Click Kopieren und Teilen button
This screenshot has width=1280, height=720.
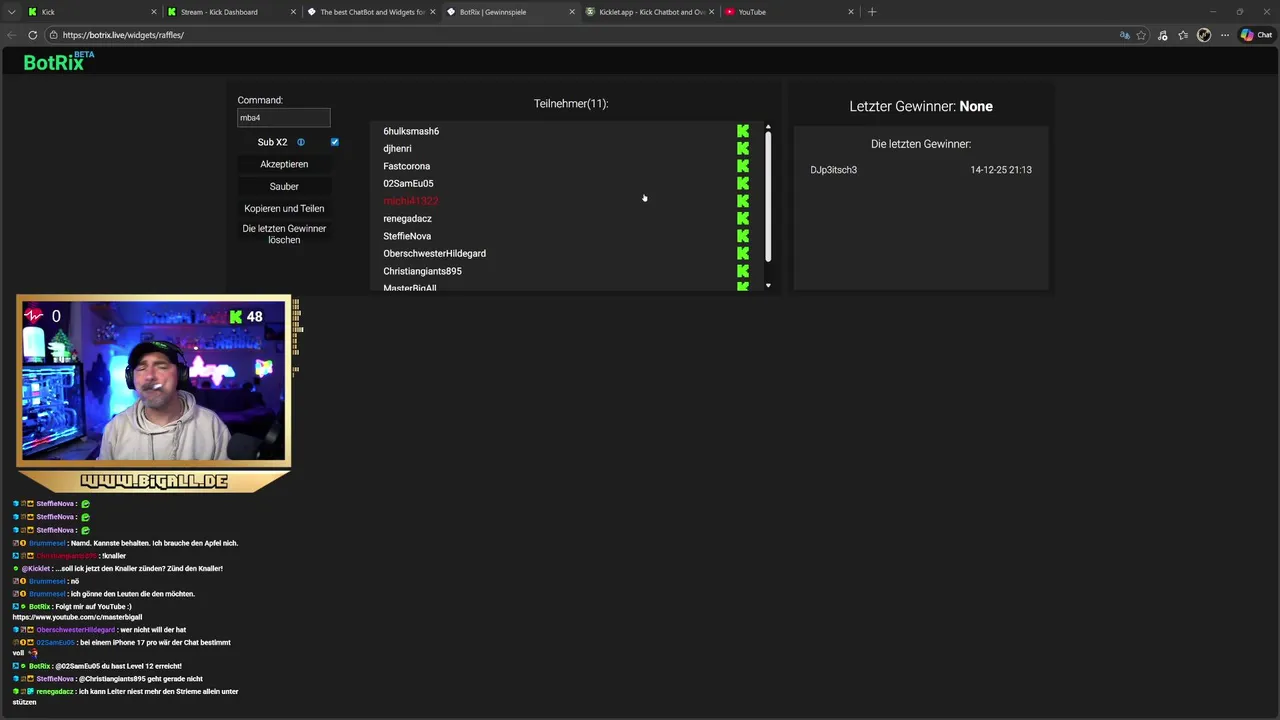click(284, 208)
